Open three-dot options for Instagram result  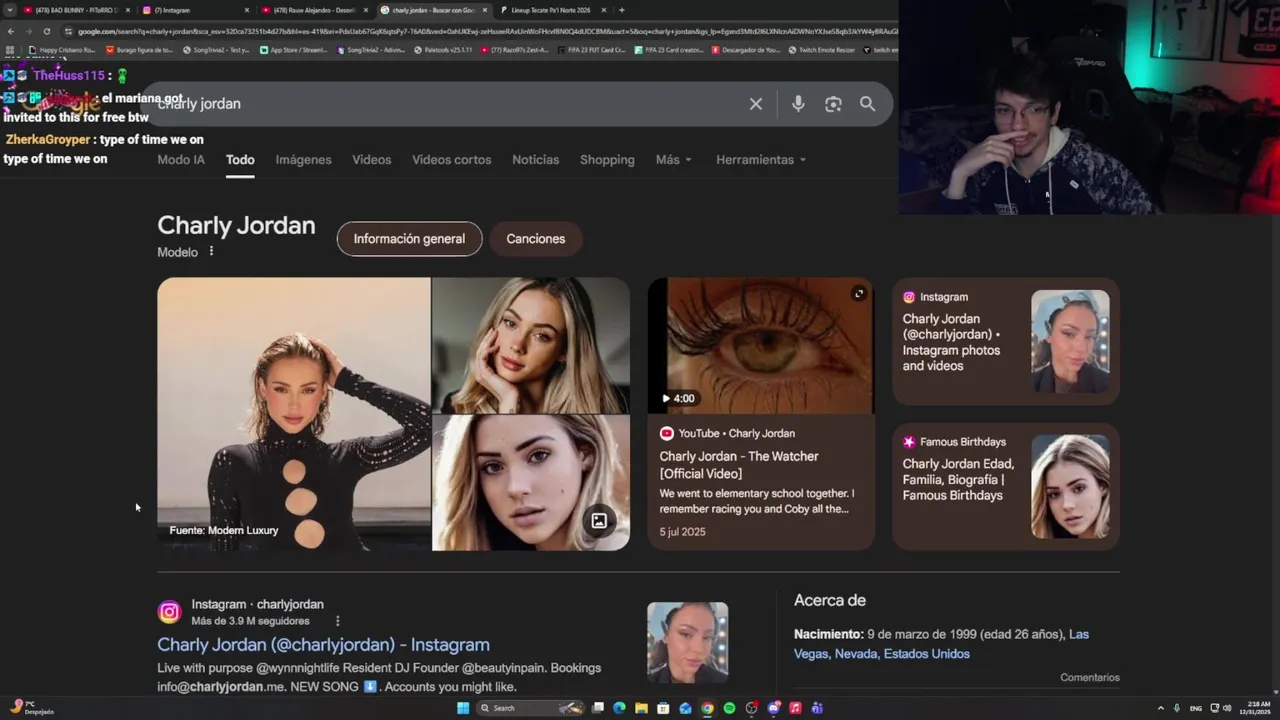point(337,621)
